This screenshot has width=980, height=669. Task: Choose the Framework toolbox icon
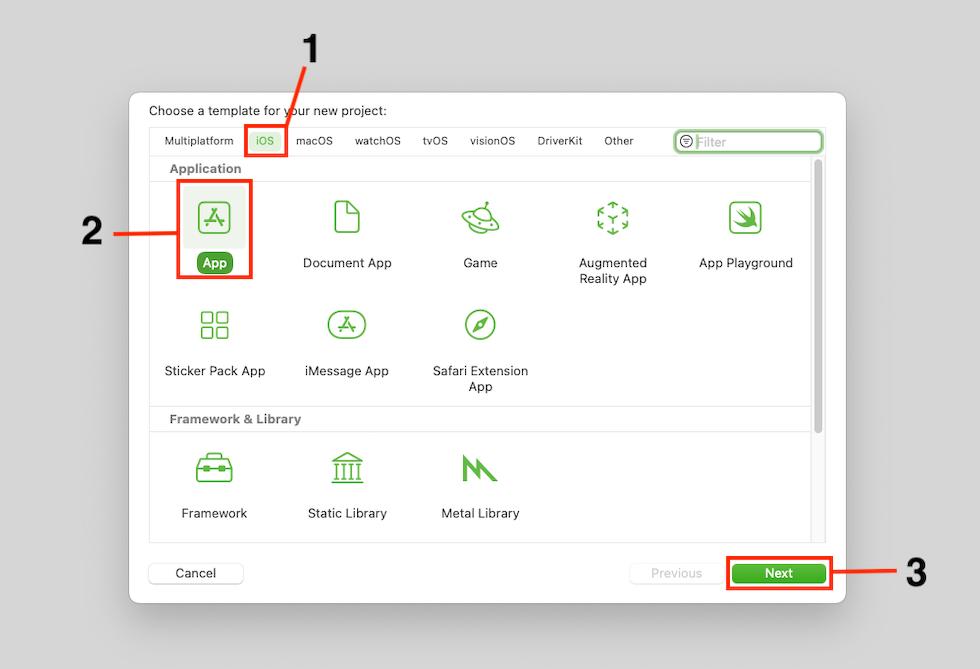[214, 468]
